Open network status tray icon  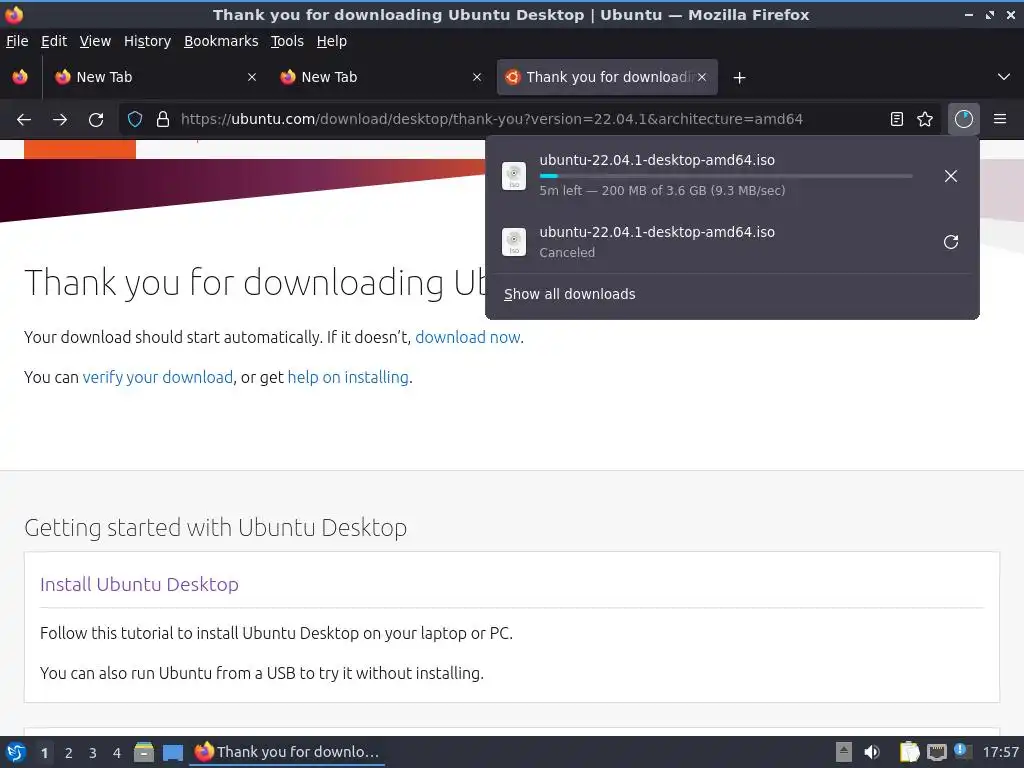click(937, 752)
